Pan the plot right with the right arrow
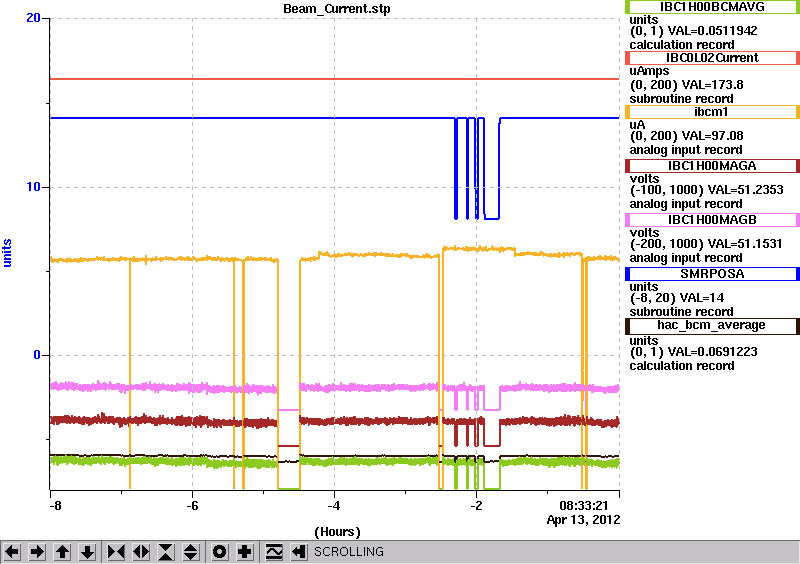Screen dimensions: 800x564 click(37, 552)
